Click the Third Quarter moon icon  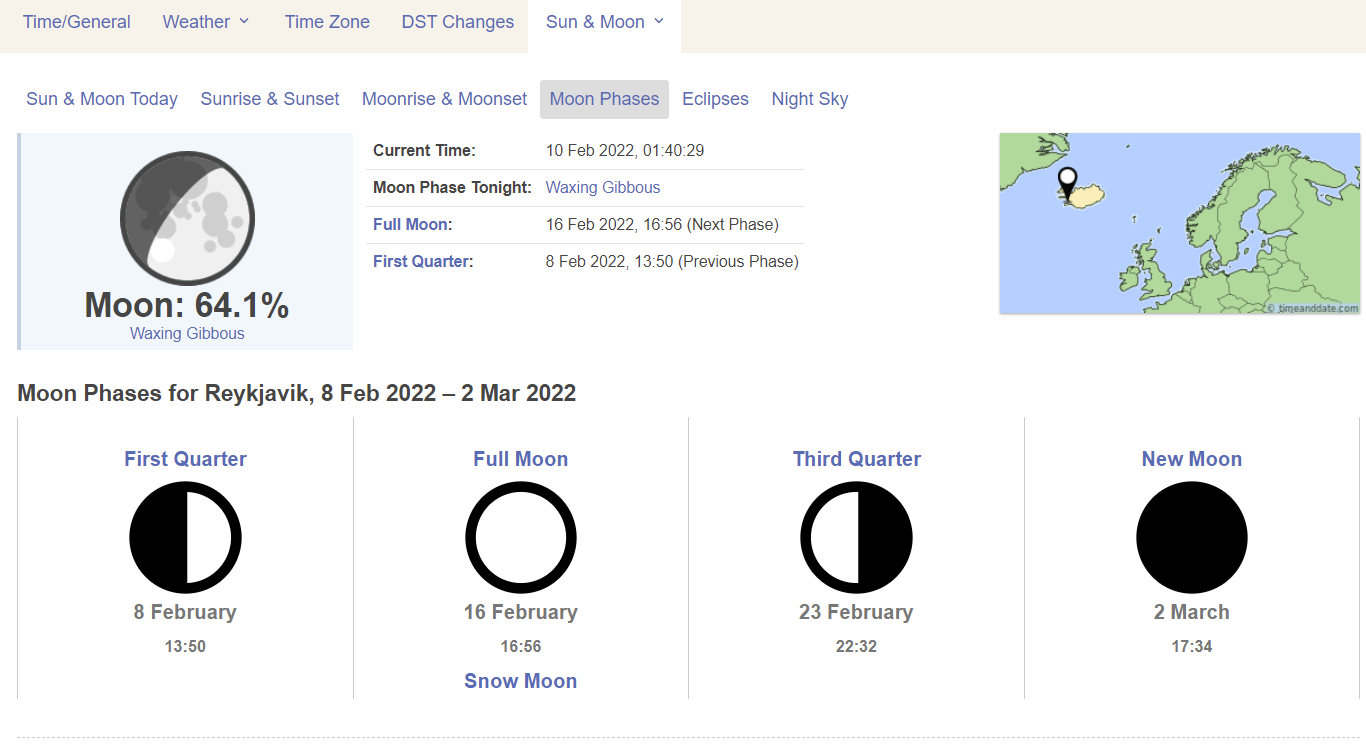pos(856,538)
